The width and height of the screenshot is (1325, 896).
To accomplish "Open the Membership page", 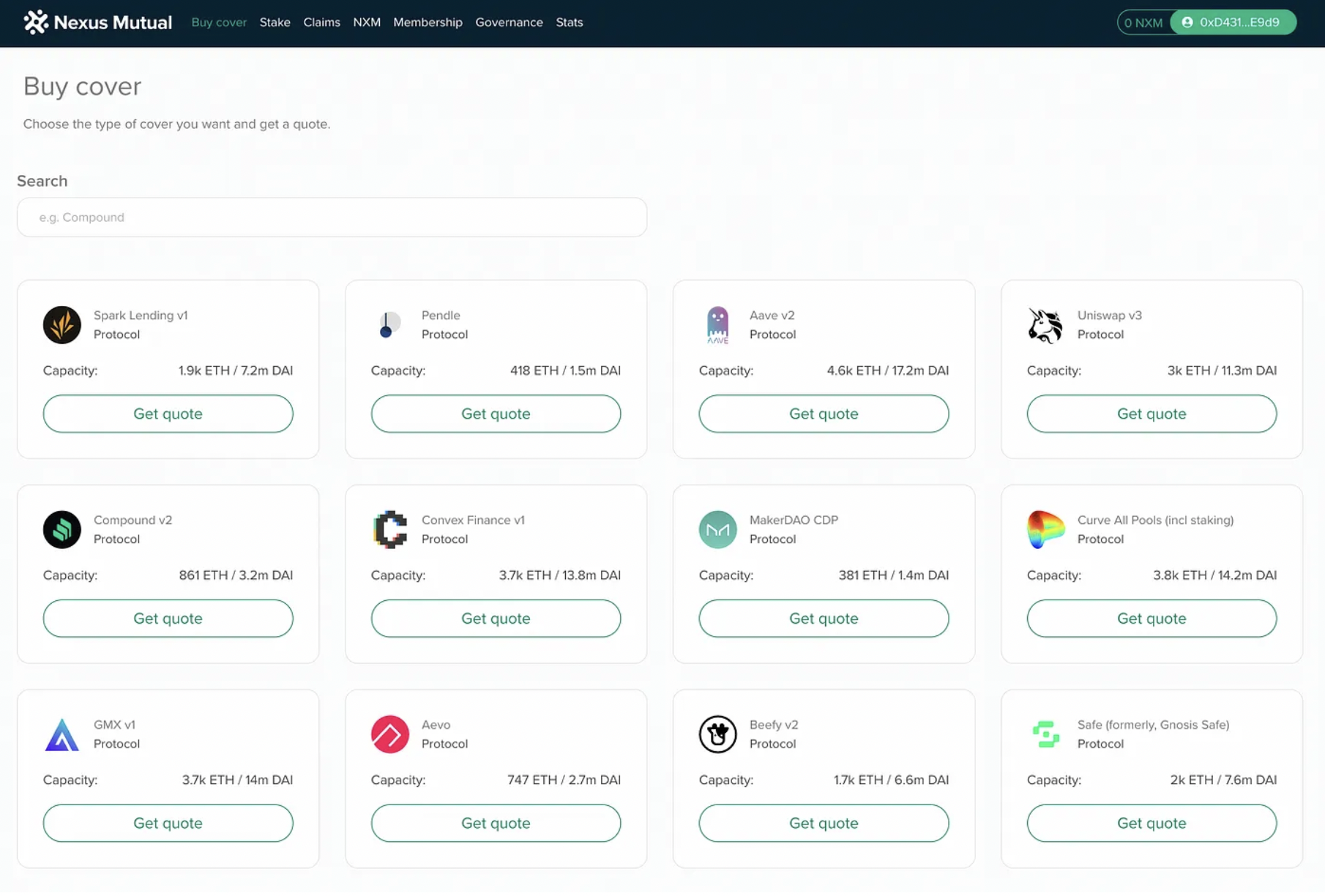I will tap(428, 22).
